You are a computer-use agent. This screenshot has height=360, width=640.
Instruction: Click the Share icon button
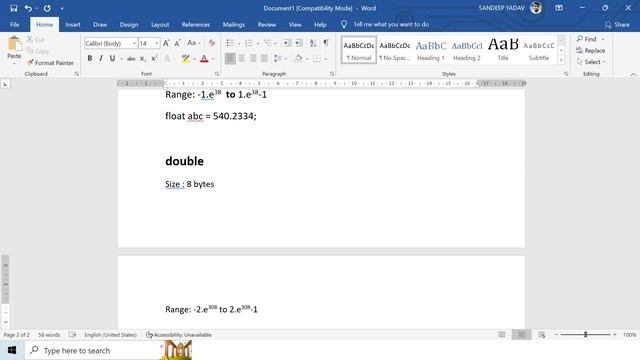(x=617, y=25)
